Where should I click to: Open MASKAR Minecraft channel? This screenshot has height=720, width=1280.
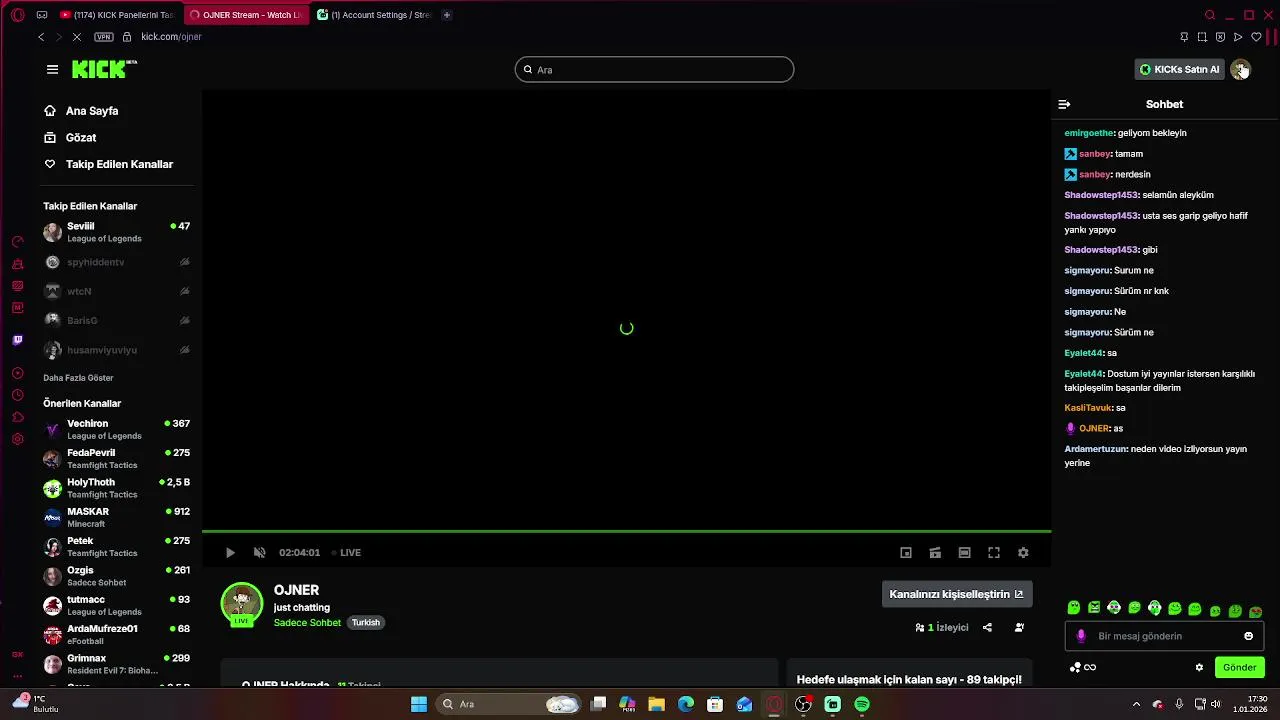click(x=117, y=517)
